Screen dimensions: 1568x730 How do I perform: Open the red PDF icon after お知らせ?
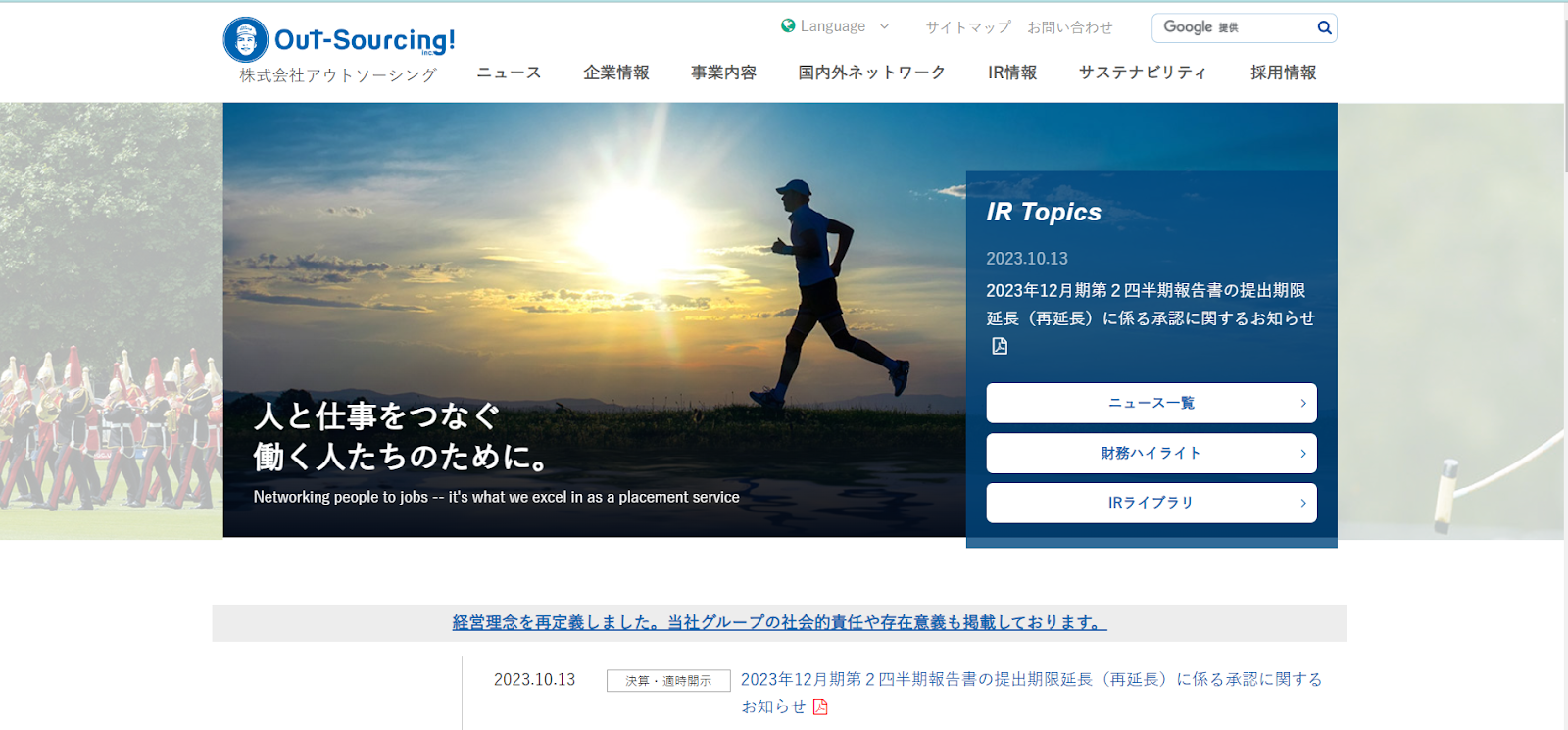pyautogui.click(x=820, y=706)
